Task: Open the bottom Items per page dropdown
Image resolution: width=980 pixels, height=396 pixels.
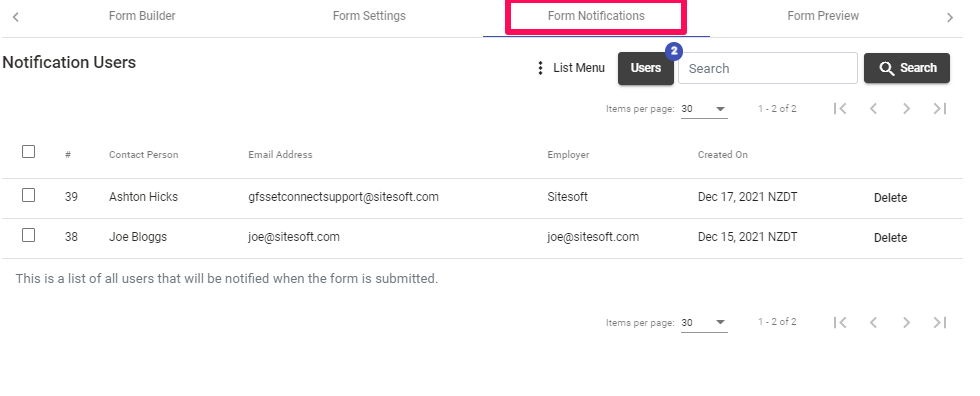Action: [704, 322]
